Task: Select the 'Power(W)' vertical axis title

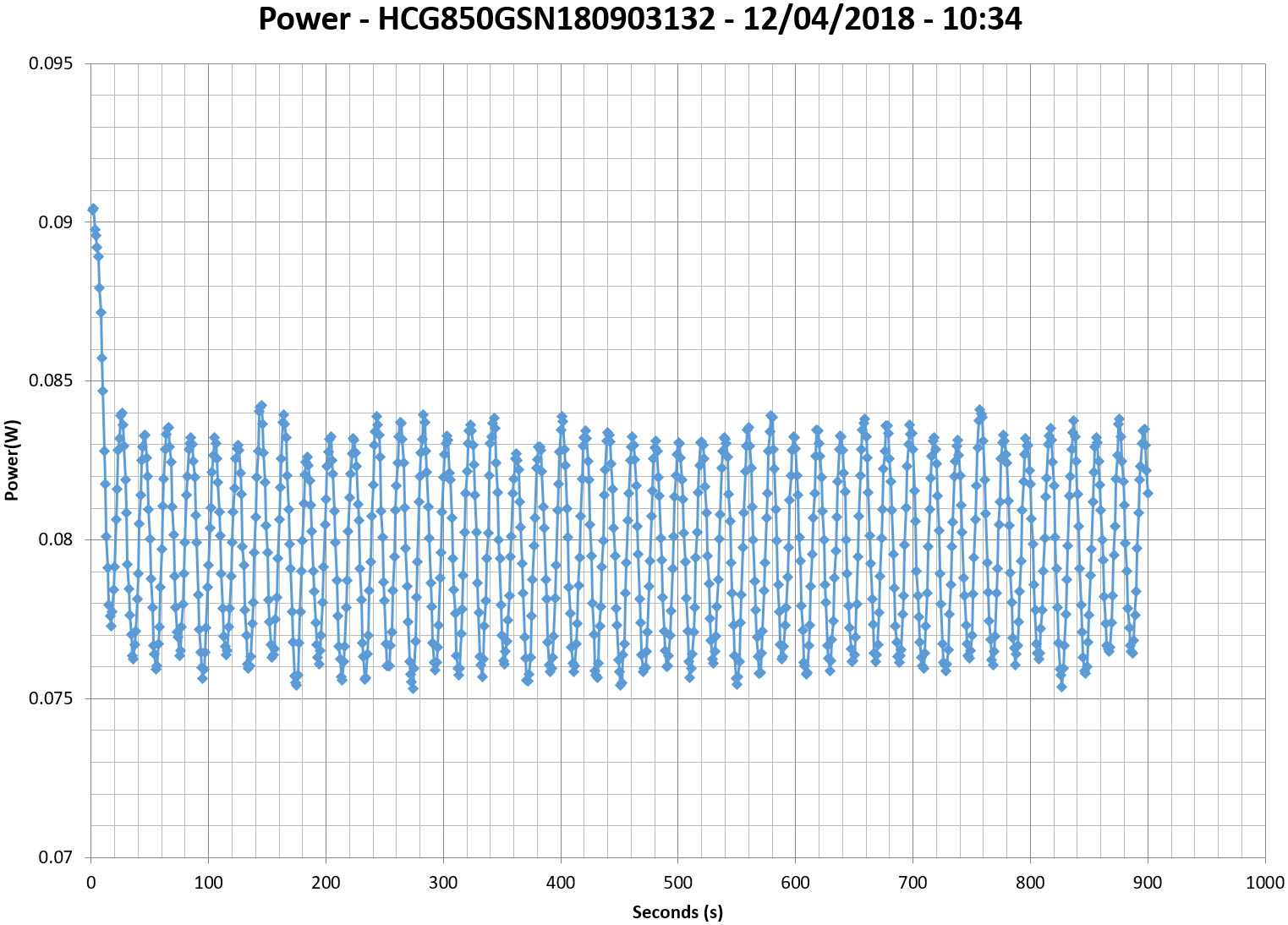Action: [12, 461]
